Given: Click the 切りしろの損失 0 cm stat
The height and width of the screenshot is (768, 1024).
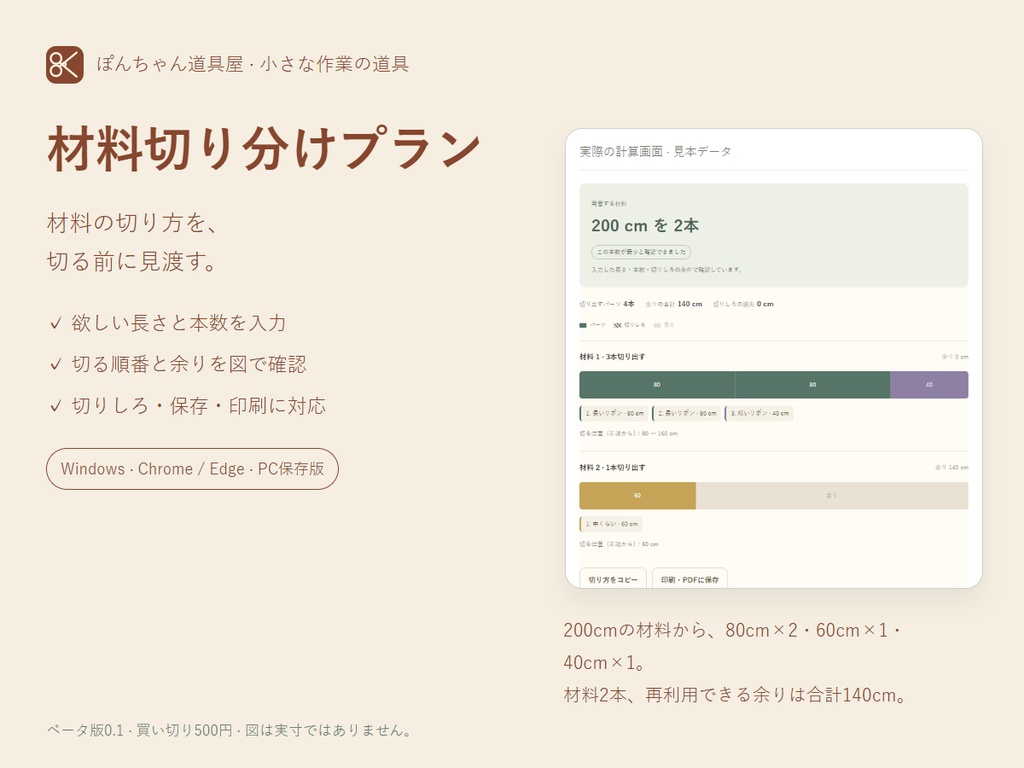Looking at the screenshot, I should tap(743, 304).
